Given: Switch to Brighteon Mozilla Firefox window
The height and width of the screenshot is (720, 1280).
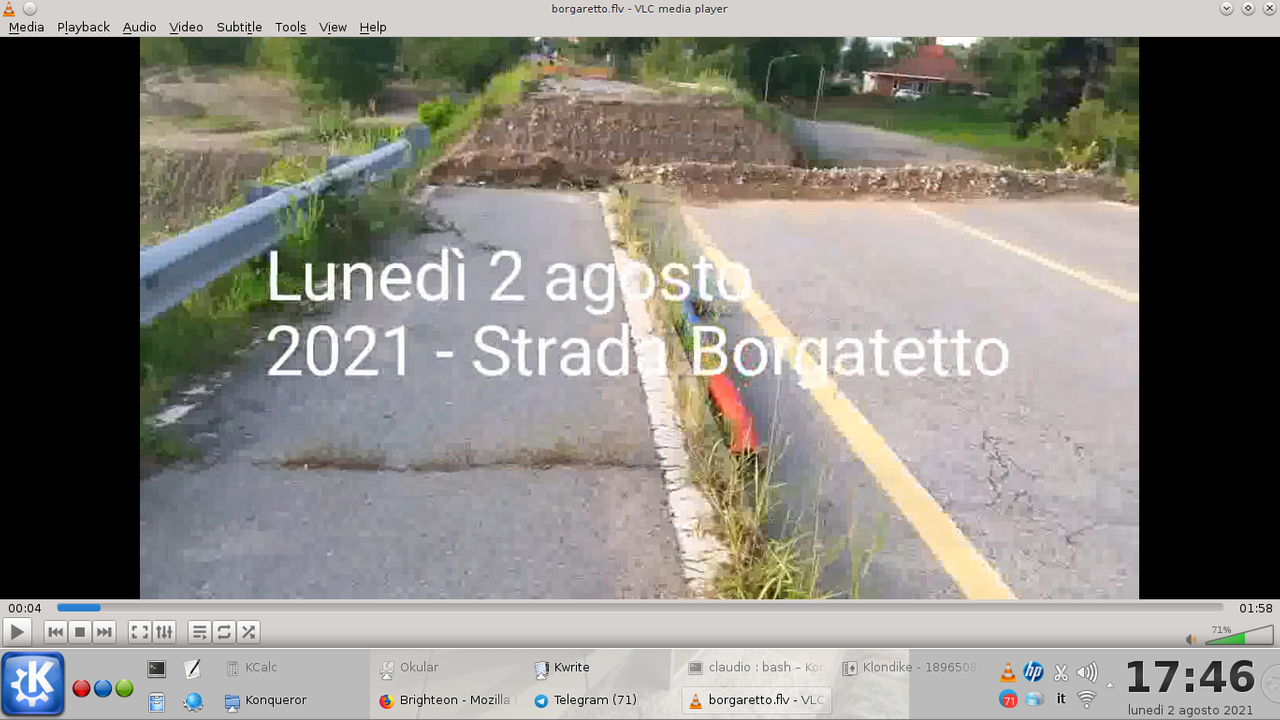Looking at the screenshot, I should coord(447,700).
